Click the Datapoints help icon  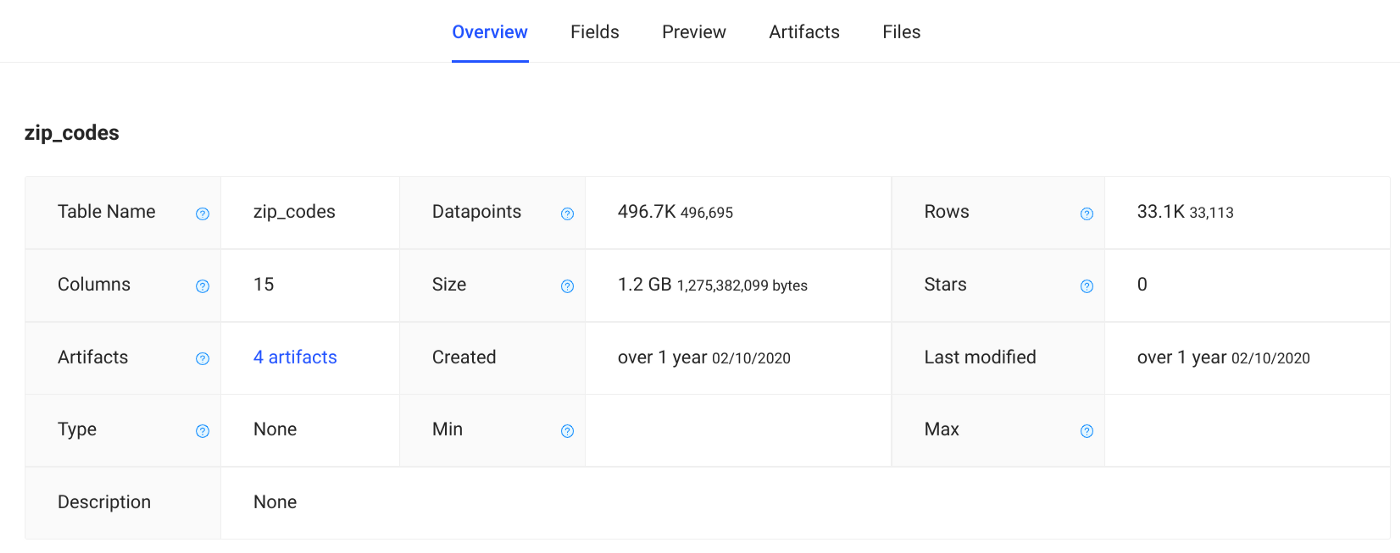pyautogui.click(x=567, y=214)
